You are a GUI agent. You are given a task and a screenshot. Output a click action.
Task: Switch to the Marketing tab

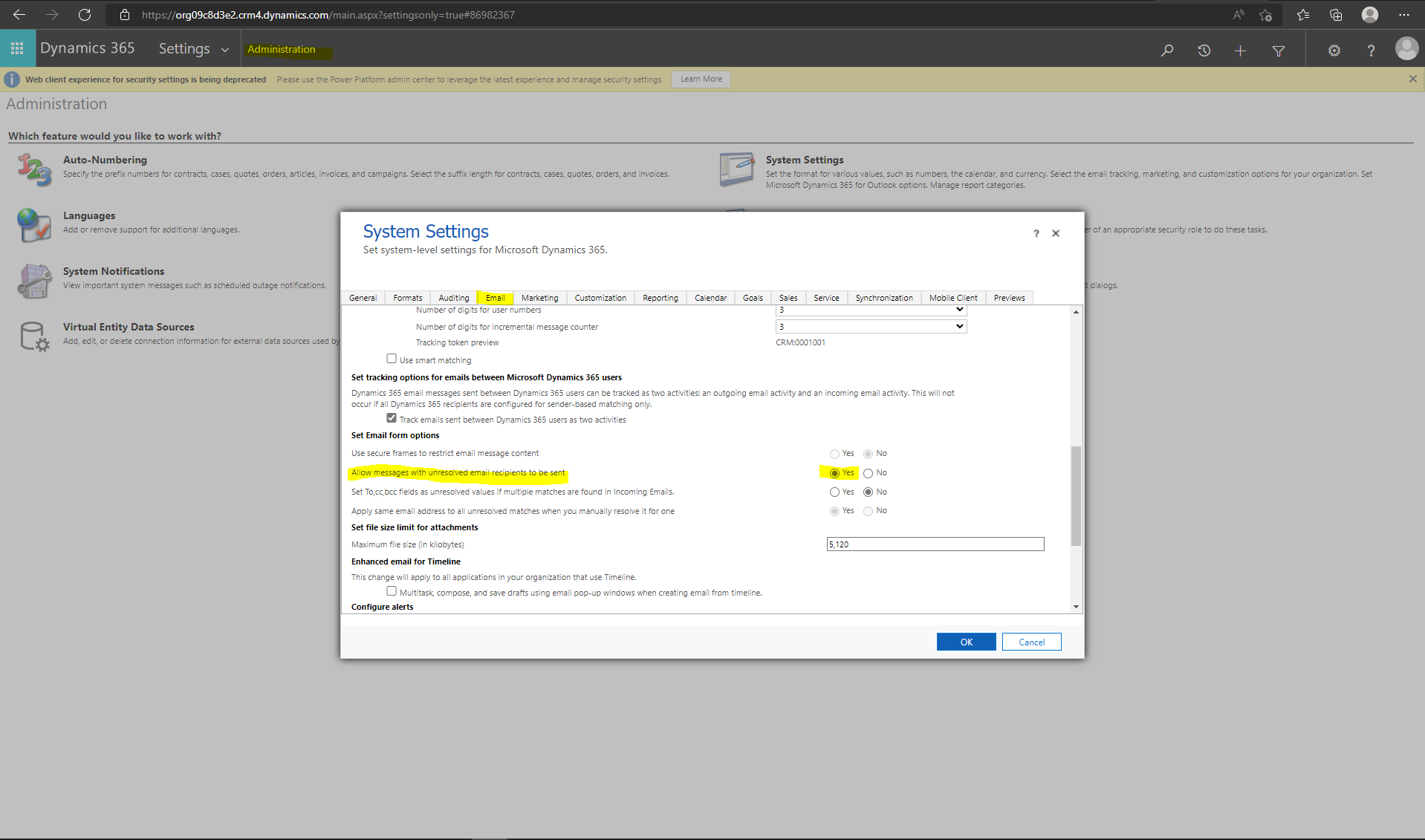click(x=539, y=298)
